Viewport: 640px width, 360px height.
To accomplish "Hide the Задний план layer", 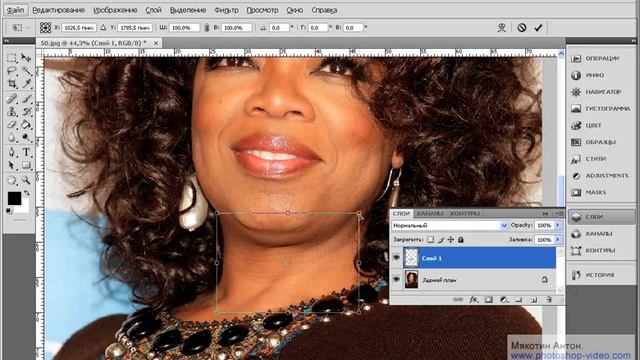I will click(x=396, y=280).
